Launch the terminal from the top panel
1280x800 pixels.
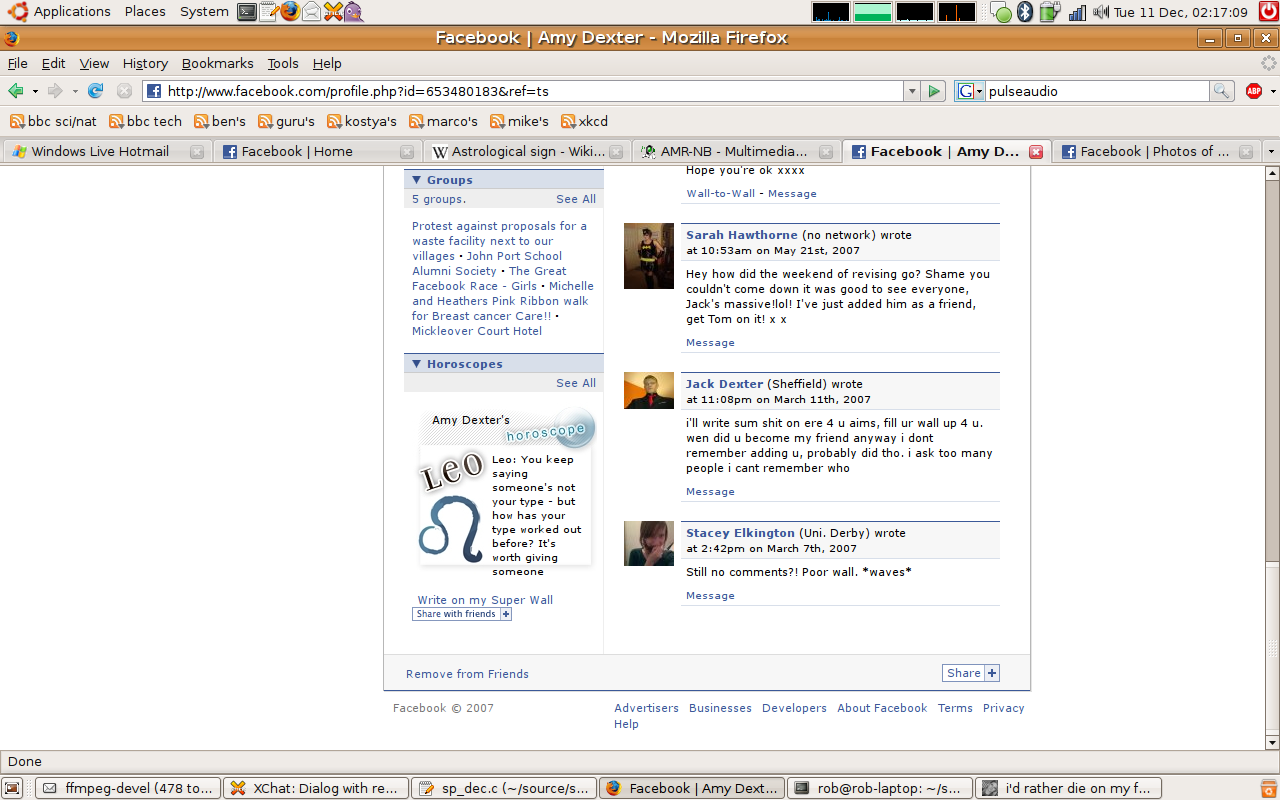tap(247, 12)
